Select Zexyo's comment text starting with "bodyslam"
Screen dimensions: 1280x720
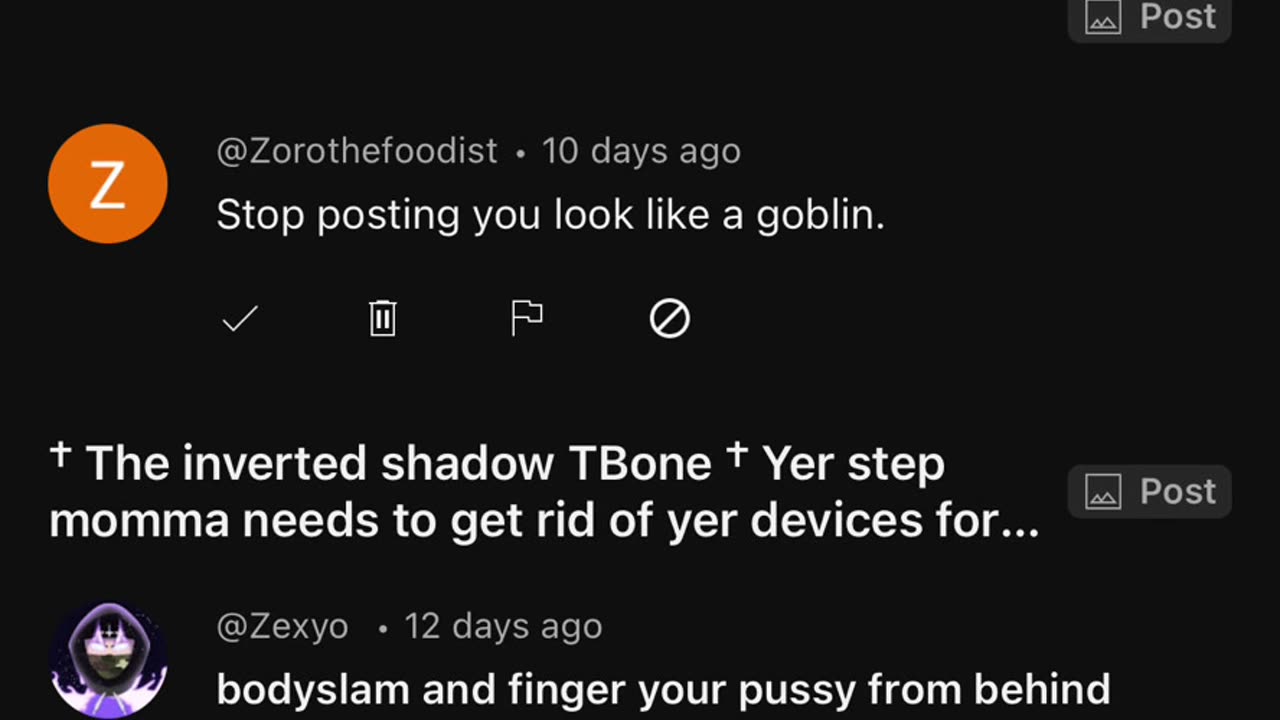[663, 689]
